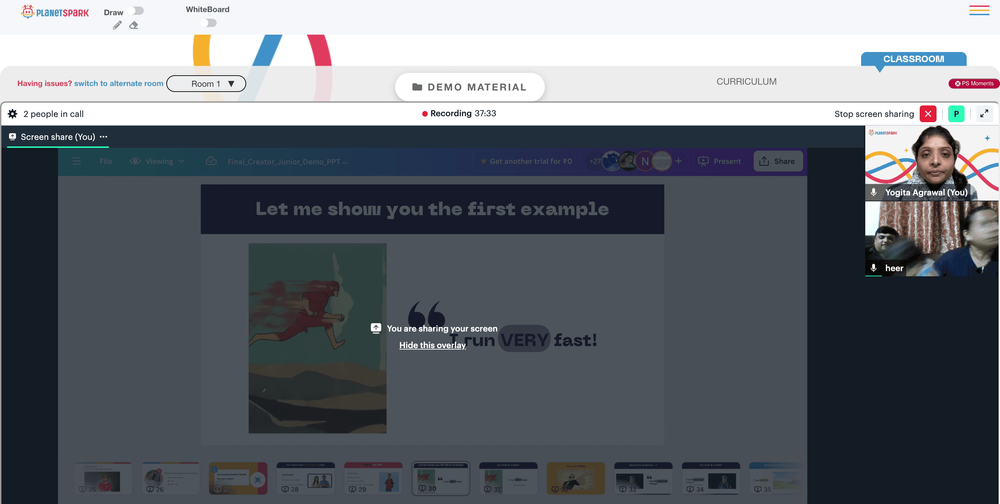Click the Canva Present button

pos(720,161)
